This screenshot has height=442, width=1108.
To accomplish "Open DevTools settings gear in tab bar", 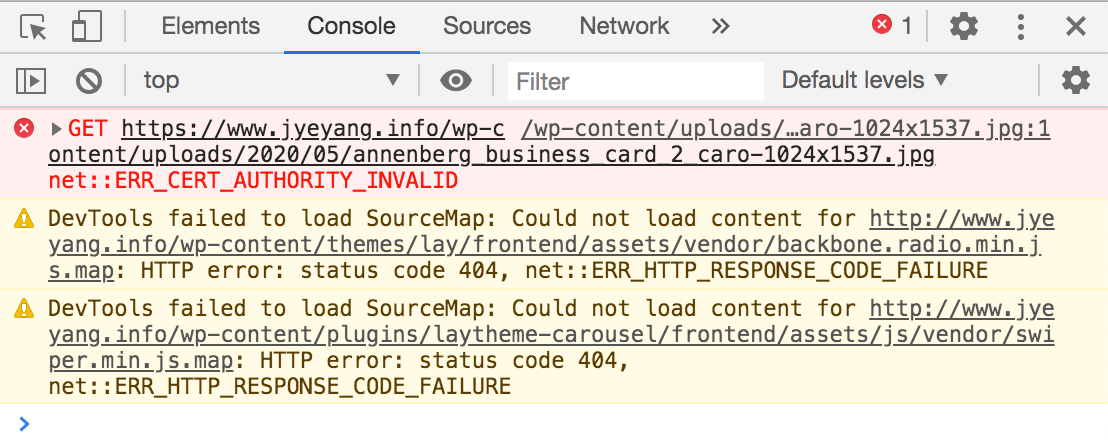I will [964, 27].
